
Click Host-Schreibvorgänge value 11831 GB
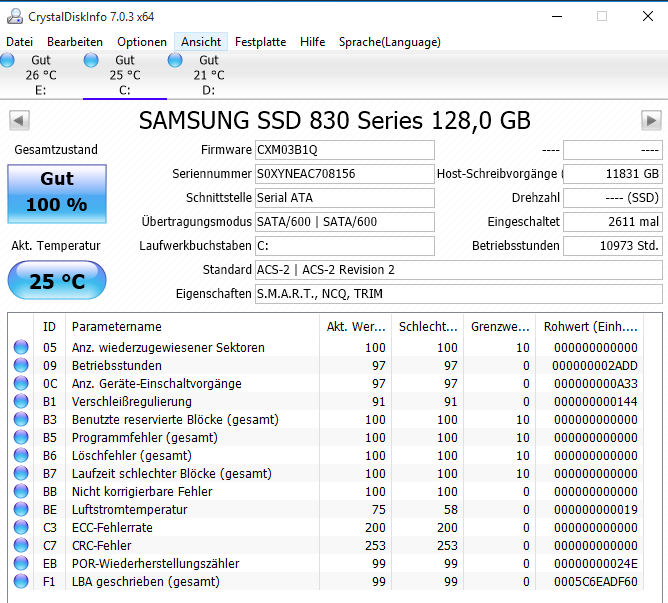613,174
